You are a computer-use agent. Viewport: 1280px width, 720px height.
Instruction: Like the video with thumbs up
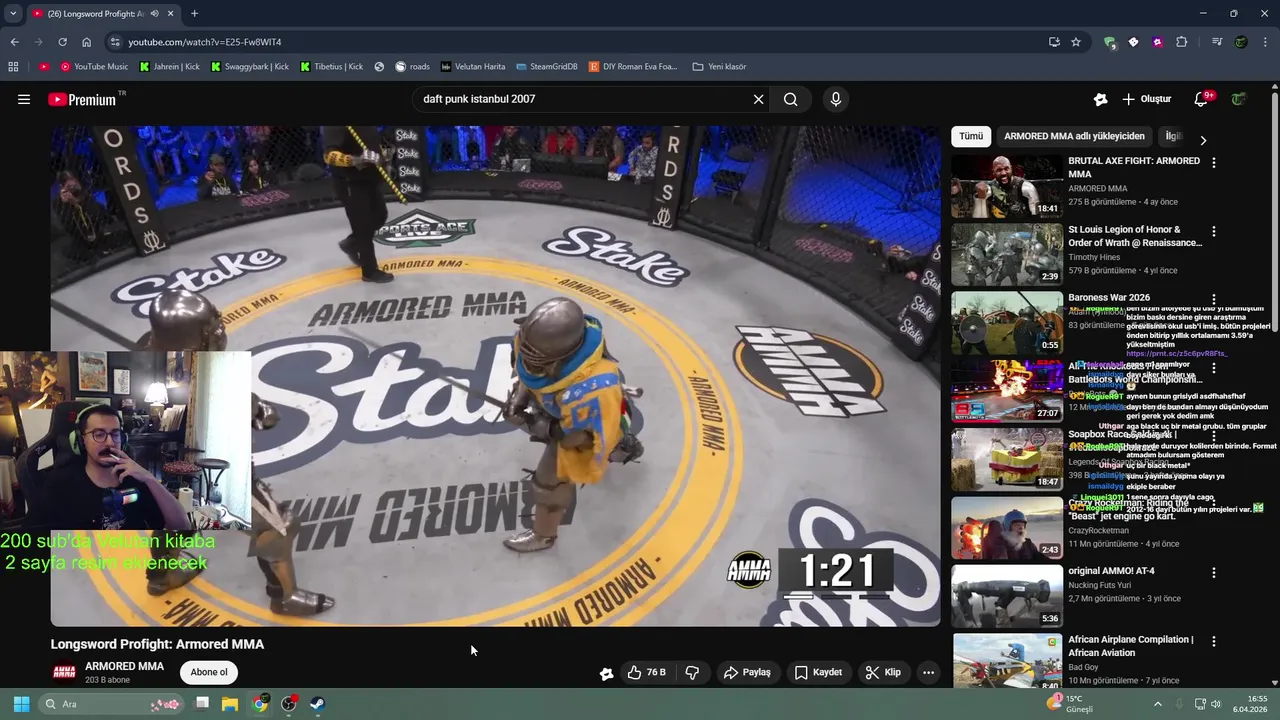click(646, 672)
